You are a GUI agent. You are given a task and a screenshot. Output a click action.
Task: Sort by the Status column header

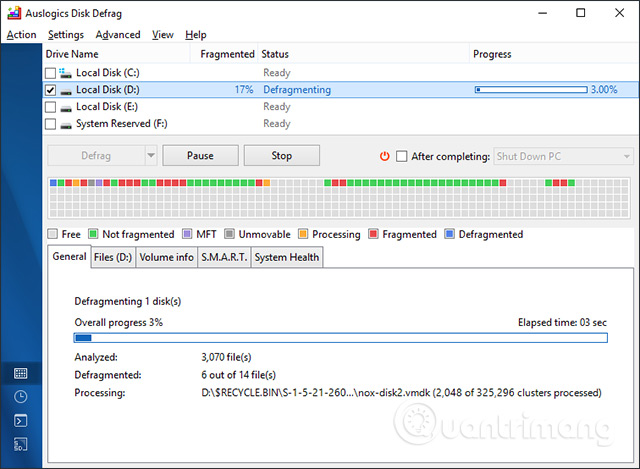click(x=363, y=54)
